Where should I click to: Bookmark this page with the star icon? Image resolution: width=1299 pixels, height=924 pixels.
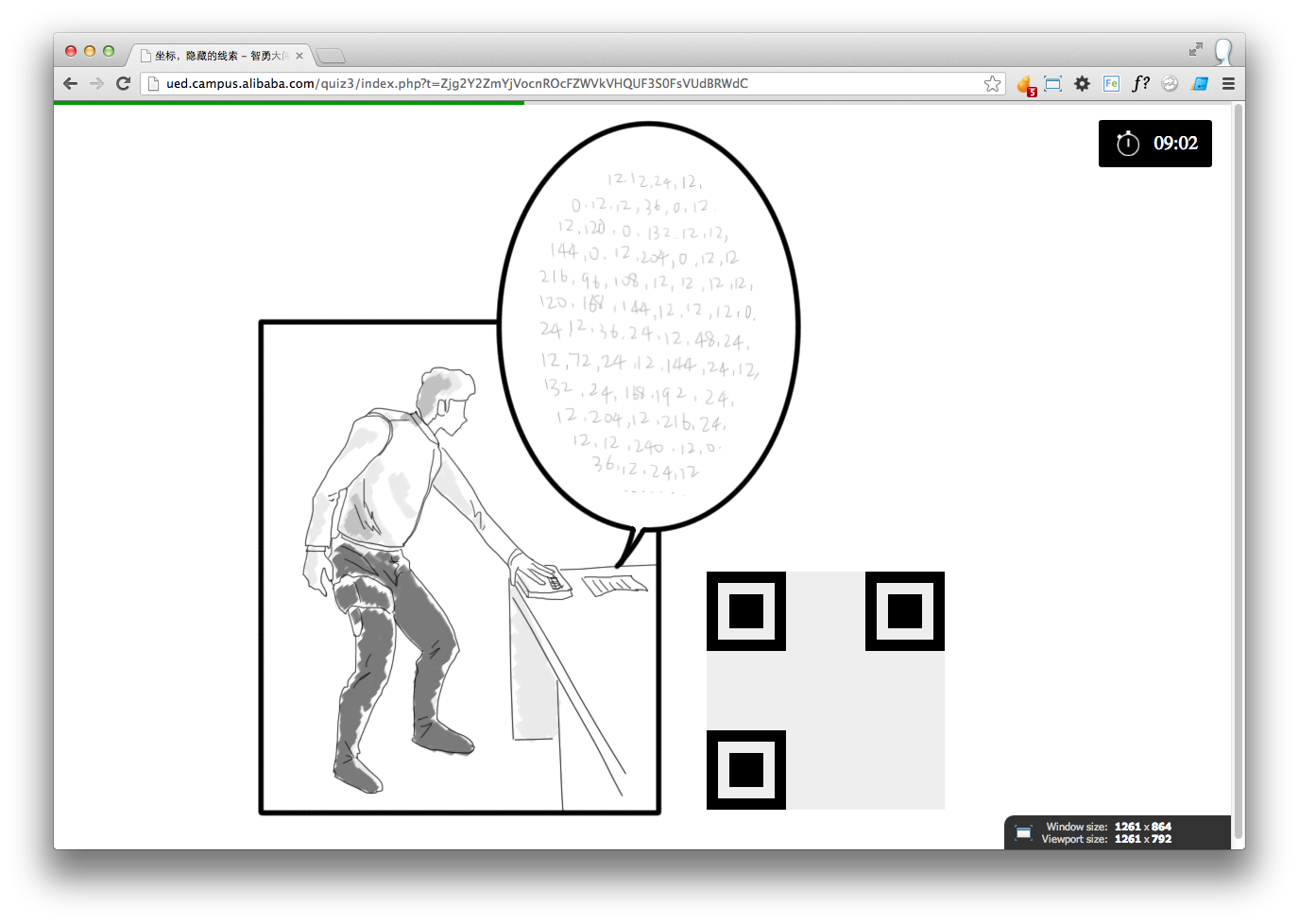[x=992, y=84]
